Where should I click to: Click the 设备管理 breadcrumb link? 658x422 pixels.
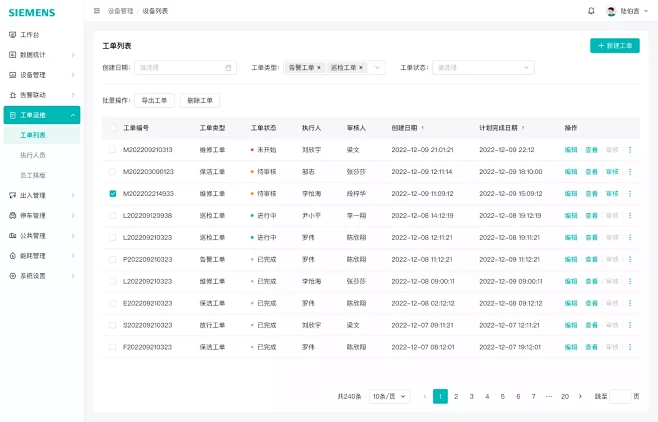(120, 11)
